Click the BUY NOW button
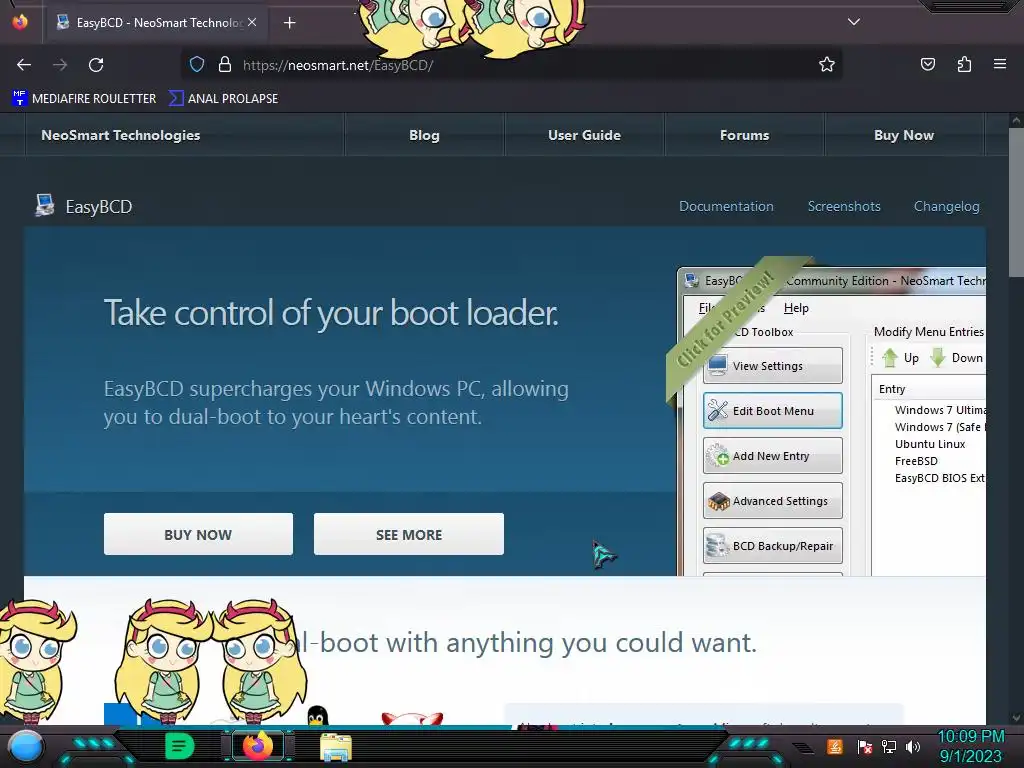 tap(198, 534)
